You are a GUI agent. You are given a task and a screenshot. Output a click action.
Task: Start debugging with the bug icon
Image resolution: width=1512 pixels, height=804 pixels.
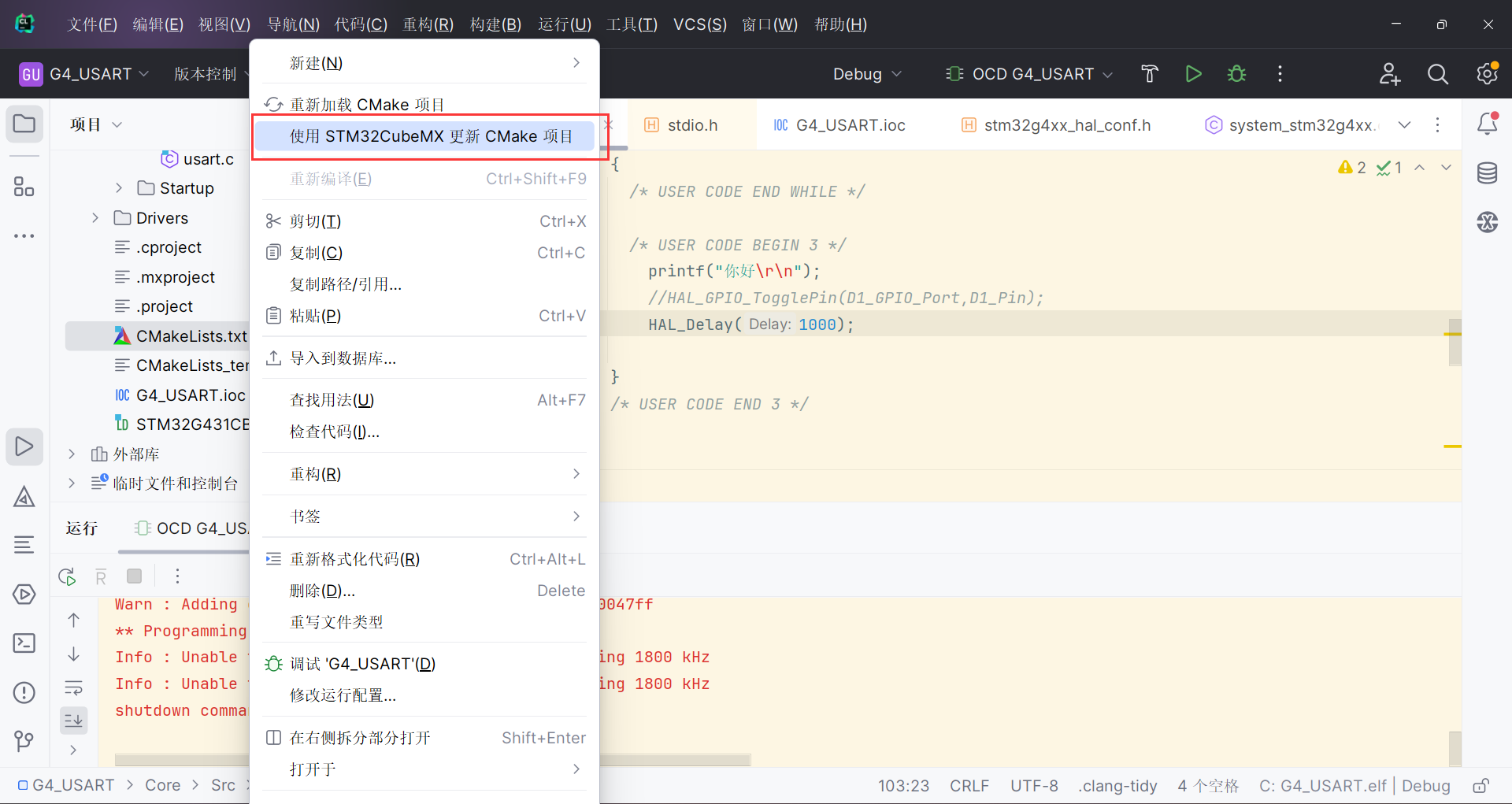(1236, 73)
